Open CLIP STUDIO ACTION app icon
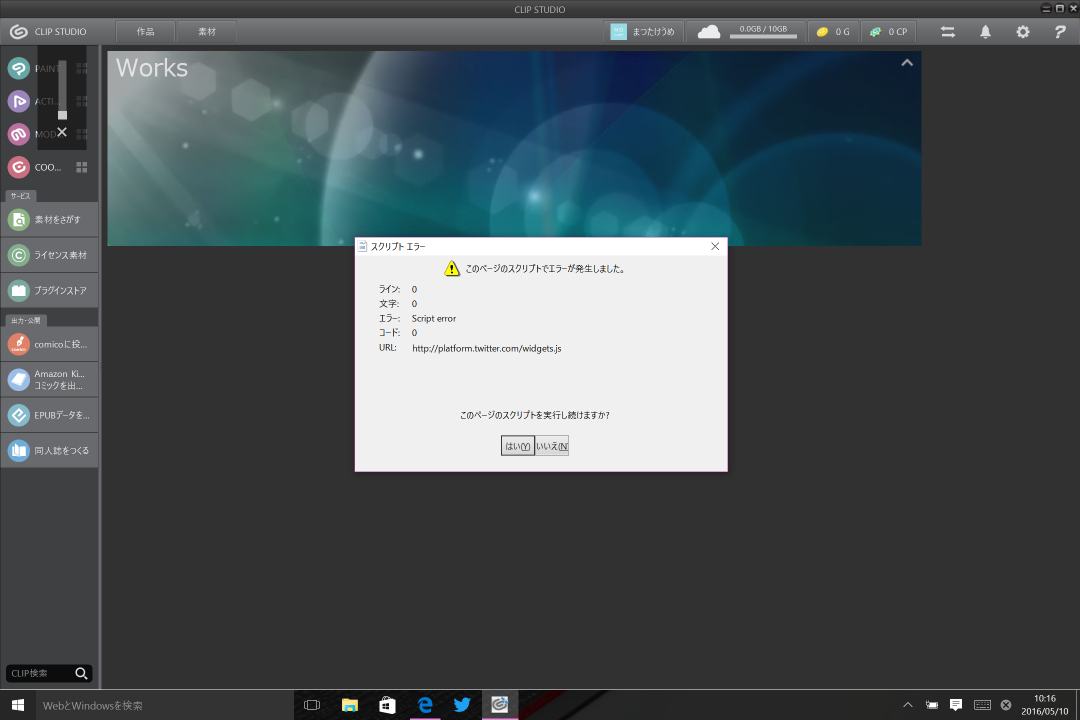 [x=18, y=101]
